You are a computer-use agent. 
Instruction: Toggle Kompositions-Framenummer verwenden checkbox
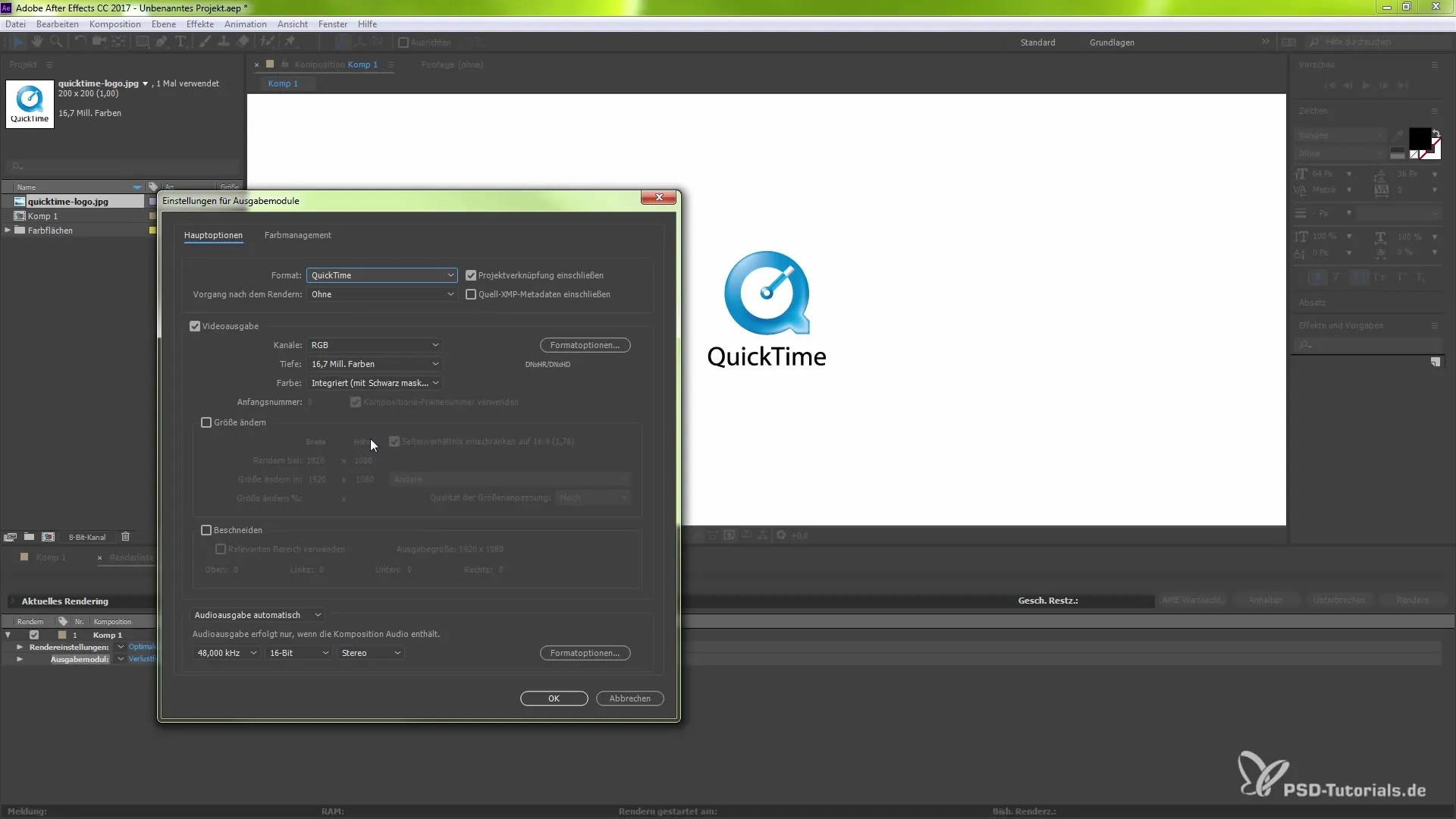356,402
